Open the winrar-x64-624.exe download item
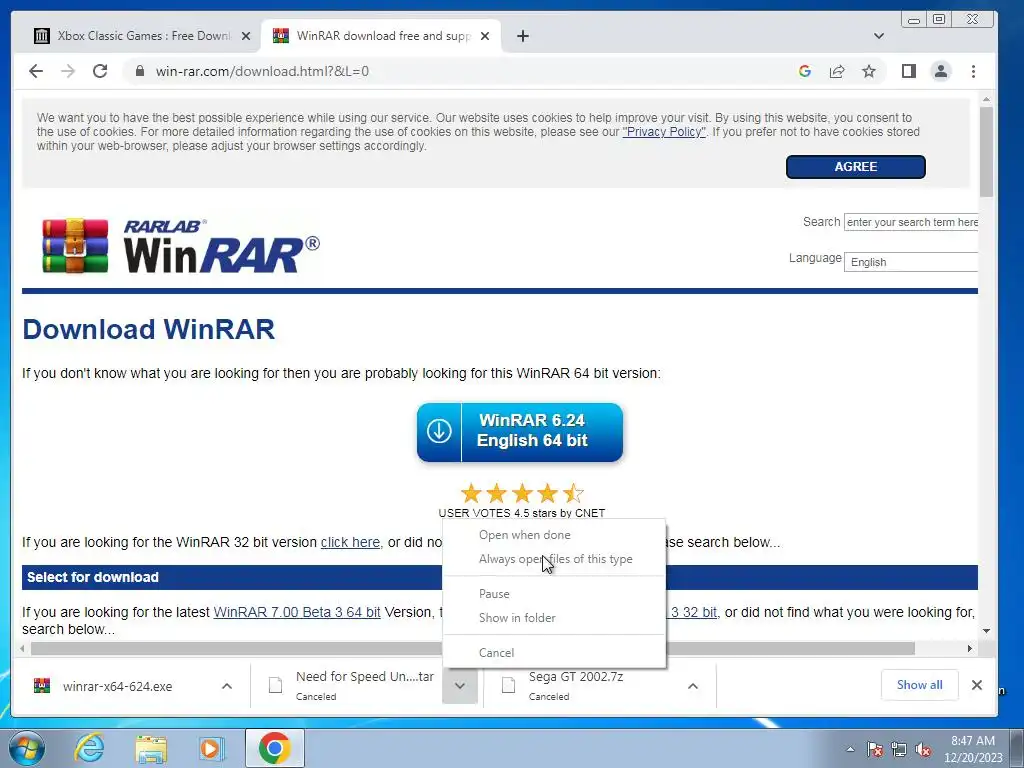Viewport: 1024px width, 768px height. [x=118, y=686]
